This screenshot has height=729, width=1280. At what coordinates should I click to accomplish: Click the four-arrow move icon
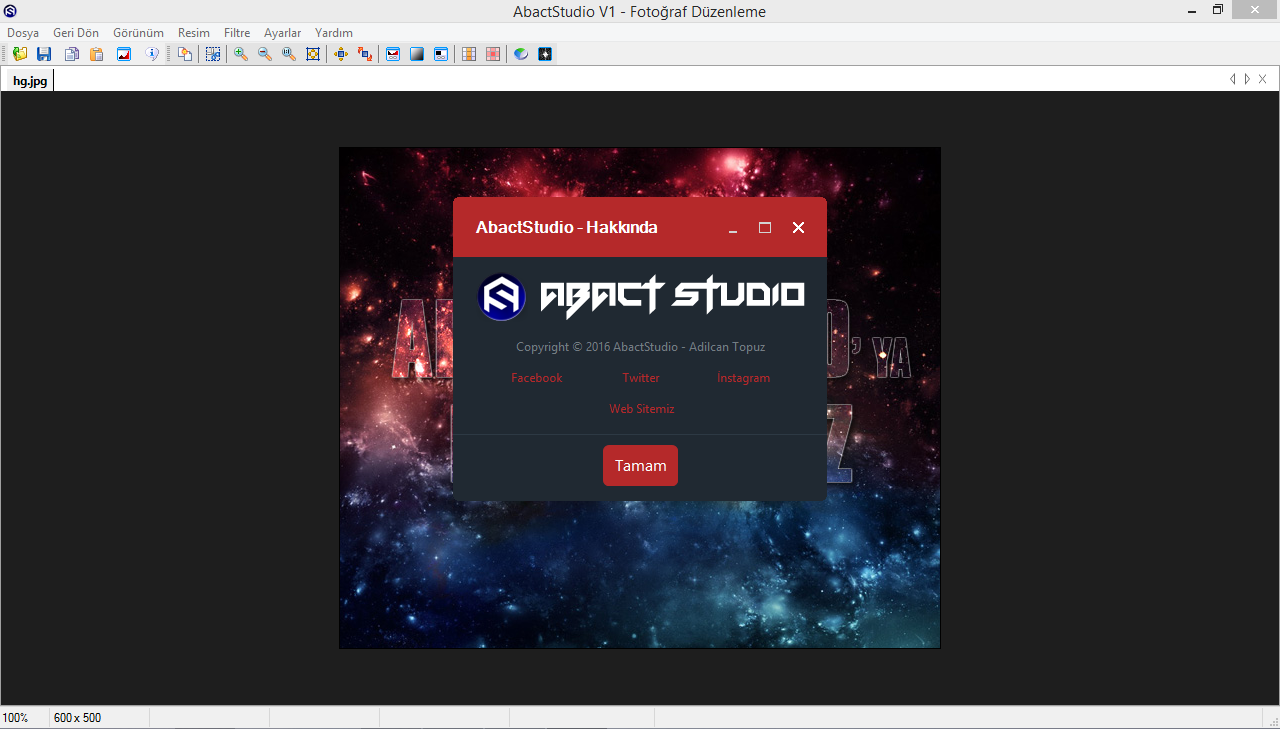(341, 54)
